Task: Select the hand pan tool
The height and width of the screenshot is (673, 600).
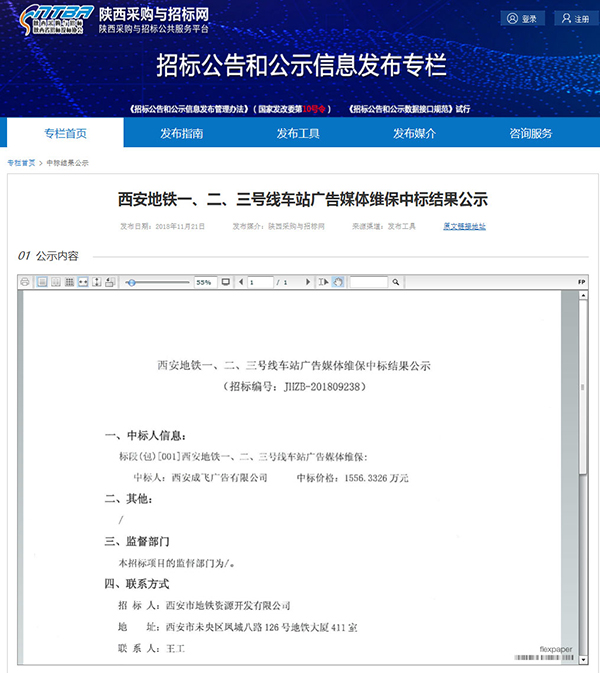Action: (x=338, y=282)
